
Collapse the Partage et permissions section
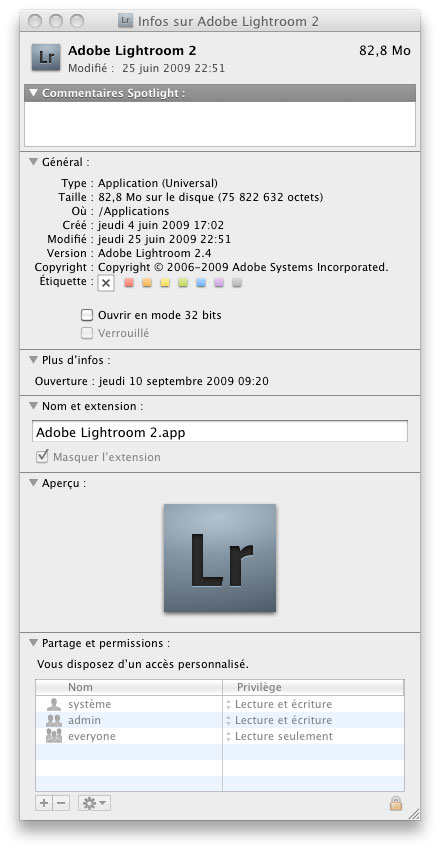point(34,643)
